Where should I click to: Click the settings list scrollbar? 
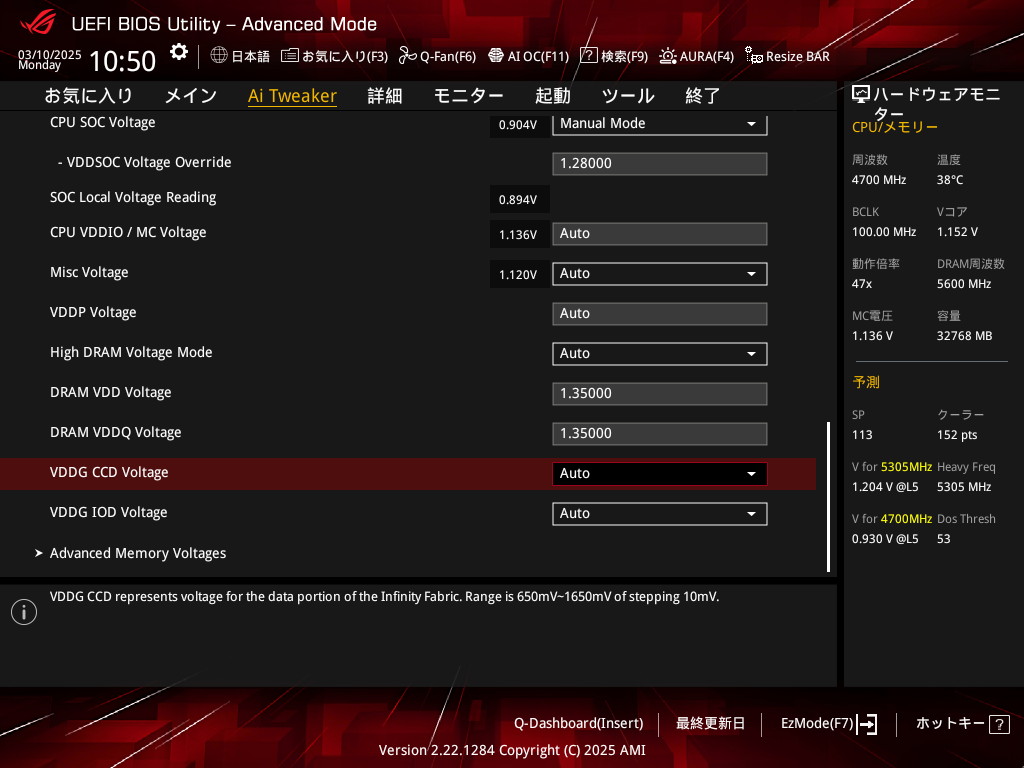click(829, 496)
